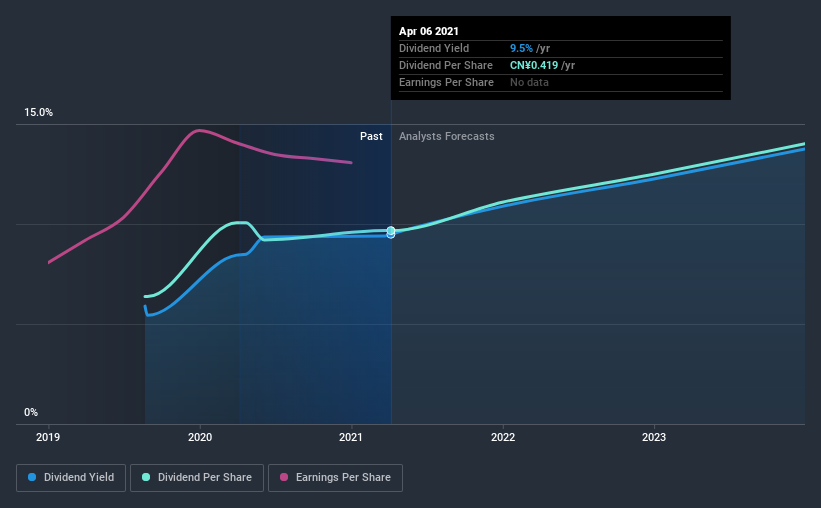This screenshot has height=508, width=821.
Task: Click the blue Dividend Yield legend dot
Action: pos(32,477)
